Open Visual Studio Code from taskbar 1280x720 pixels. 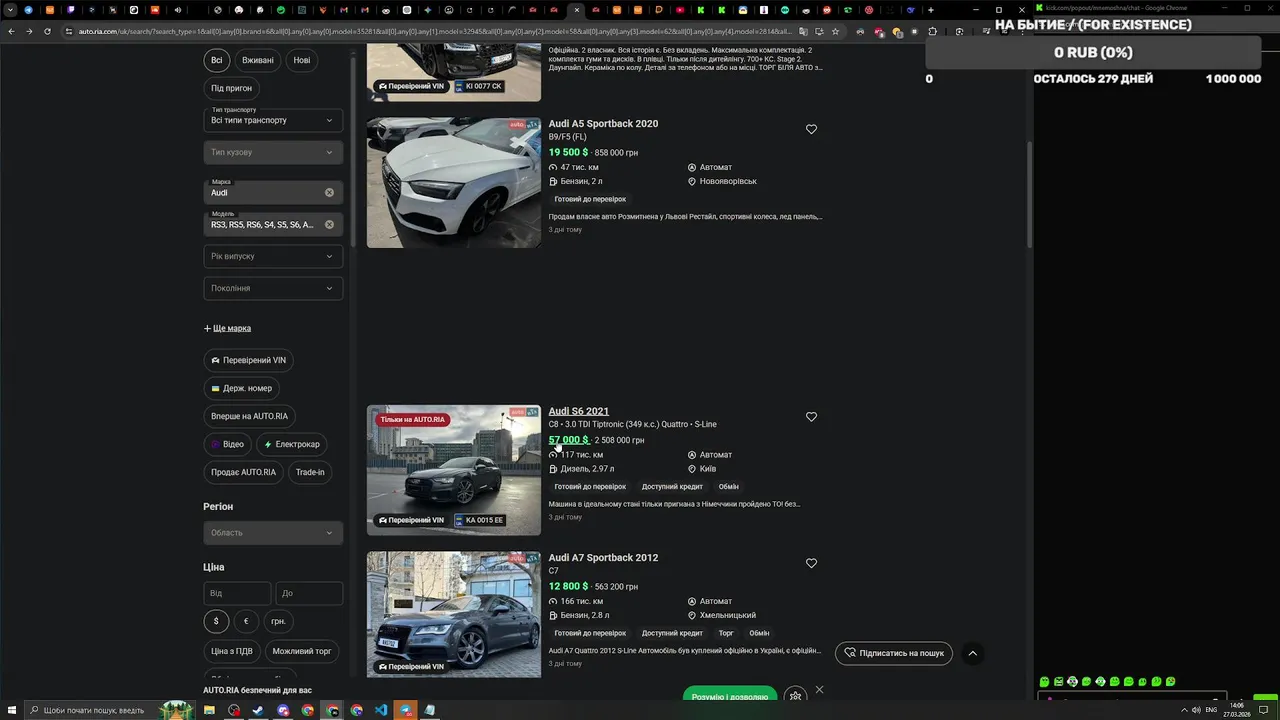(381, 710)
